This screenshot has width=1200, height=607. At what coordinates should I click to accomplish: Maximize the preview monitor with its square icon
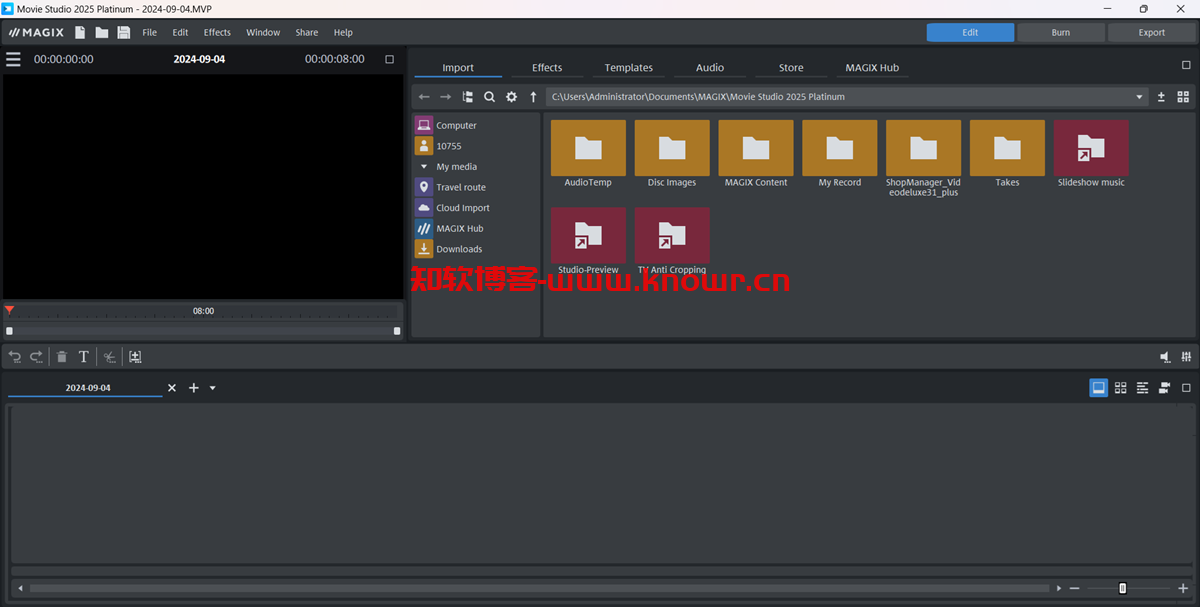pyautogui.click(x=390, y=59)
